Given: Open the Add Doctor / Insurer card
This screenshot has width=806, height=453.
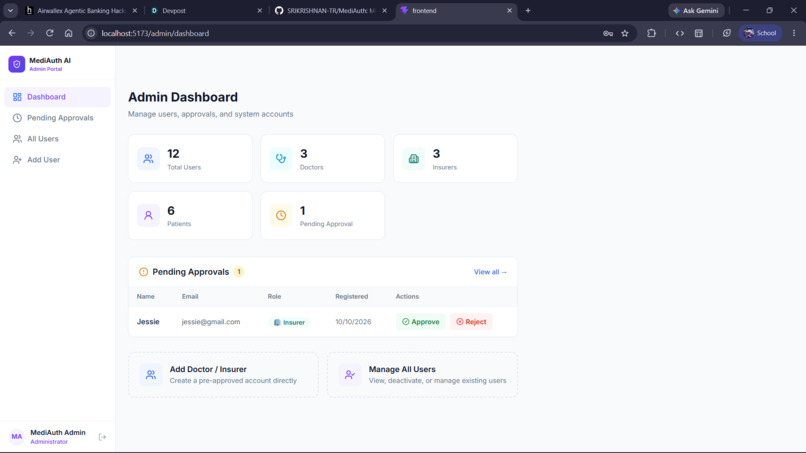Looking at the screenshot, I should pyautogui.click(x=223, y=375).
